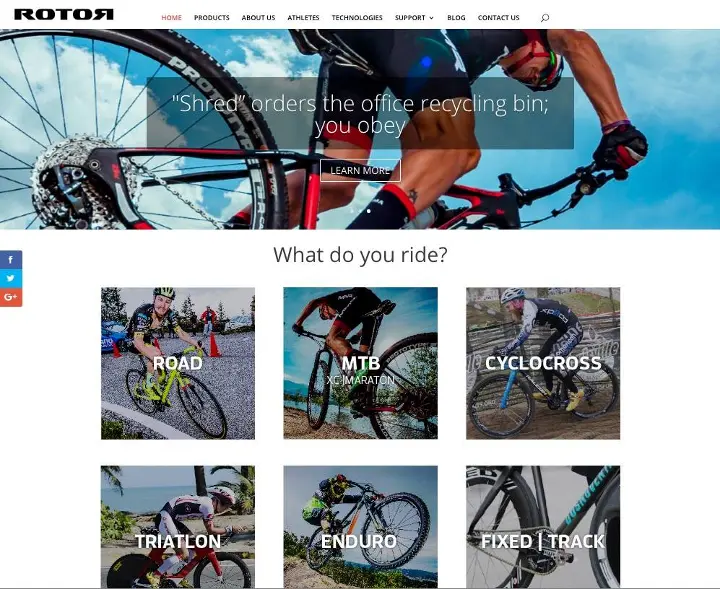This screenshot has width=720, height=589.
Task: Share page via Google Plus icon
Action: tap(11, 297)
